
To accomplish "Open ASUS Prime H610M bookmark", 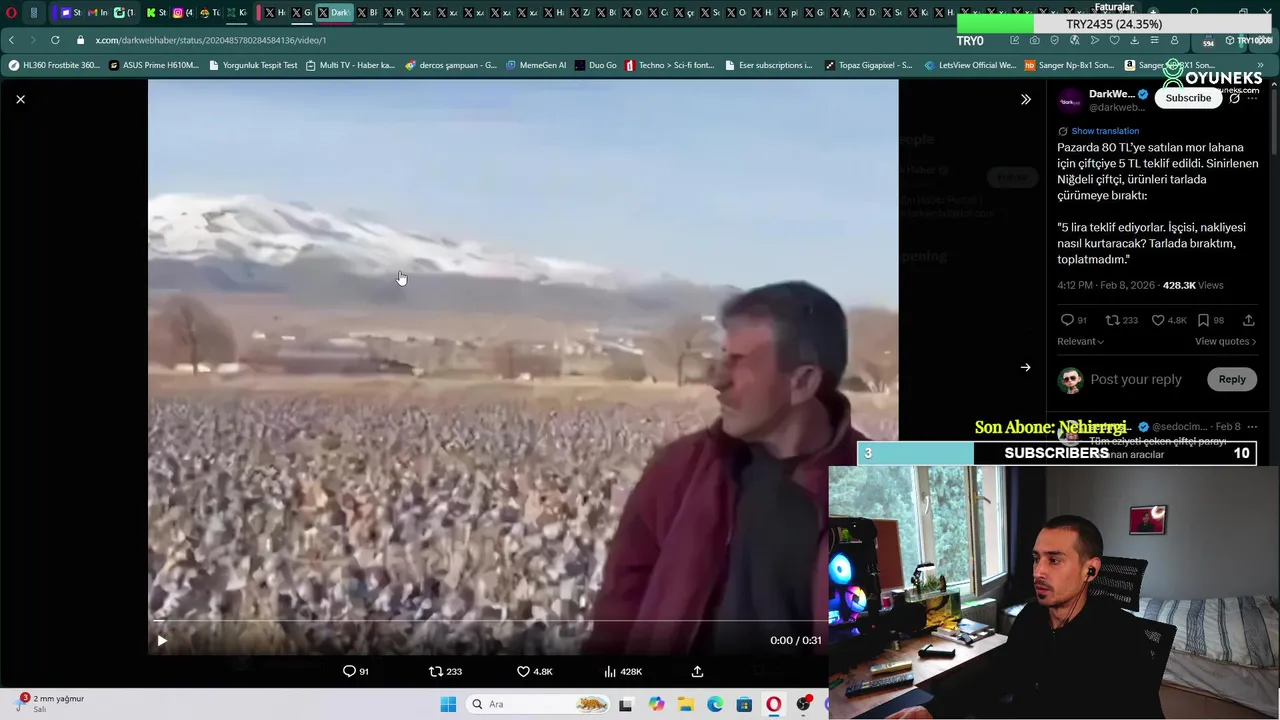I will (154, 65).
